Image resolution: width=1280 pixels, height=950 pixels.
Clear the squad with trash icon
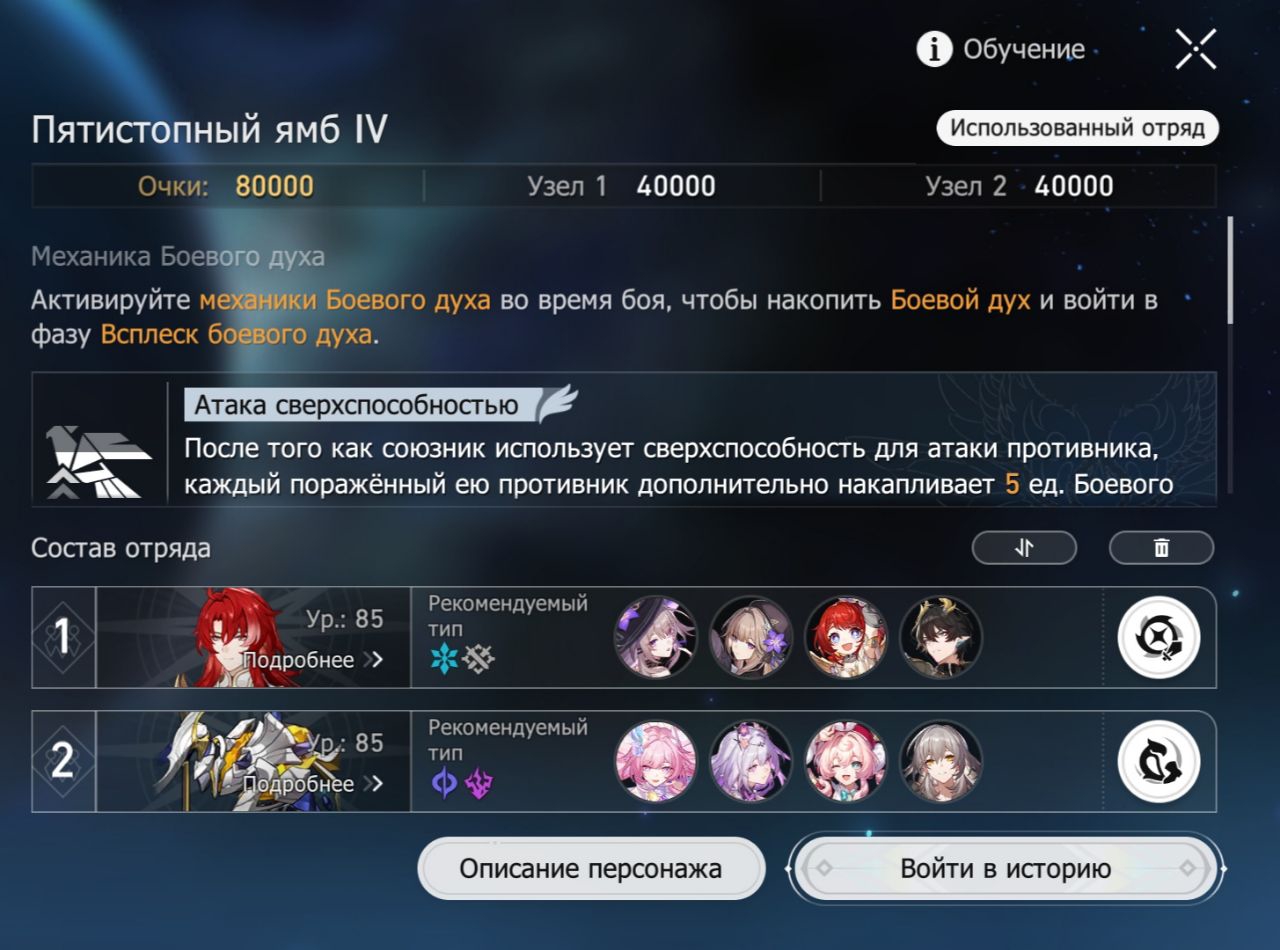(1161, 547)
